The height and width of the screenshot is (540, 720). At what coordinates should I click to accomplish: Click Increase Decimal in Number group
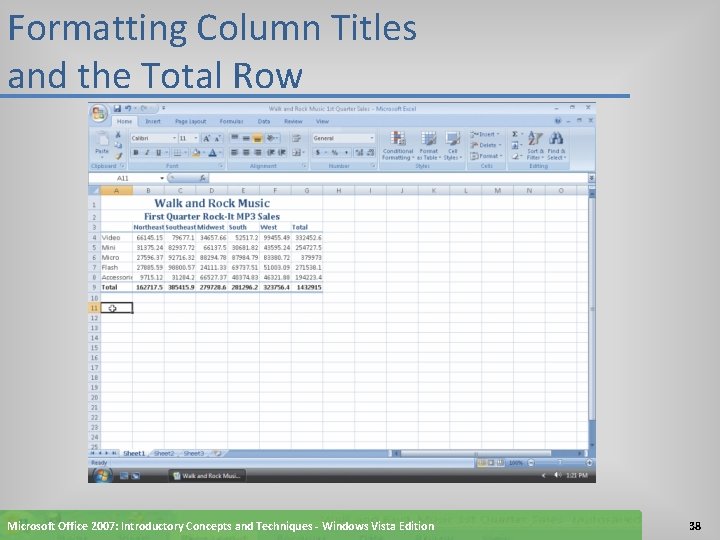pos(359,152)
